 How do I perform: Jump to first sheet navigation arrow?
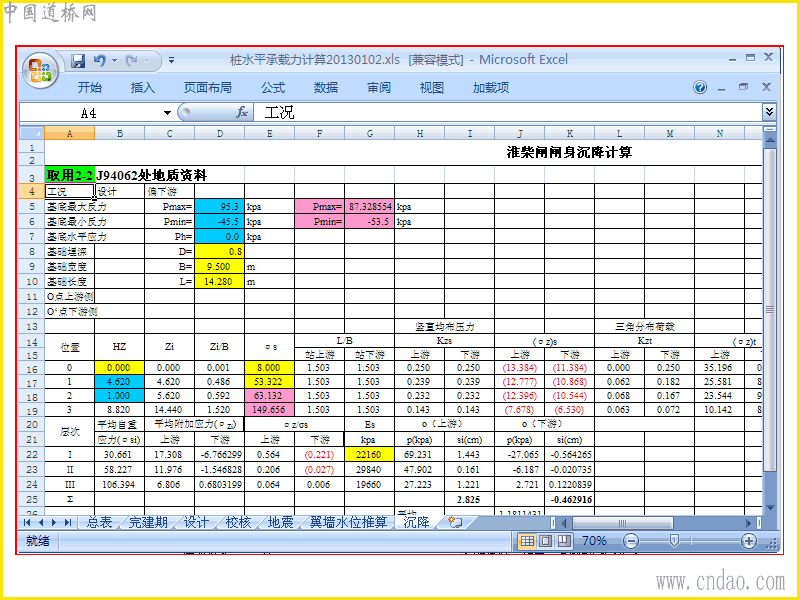(27, 522)
